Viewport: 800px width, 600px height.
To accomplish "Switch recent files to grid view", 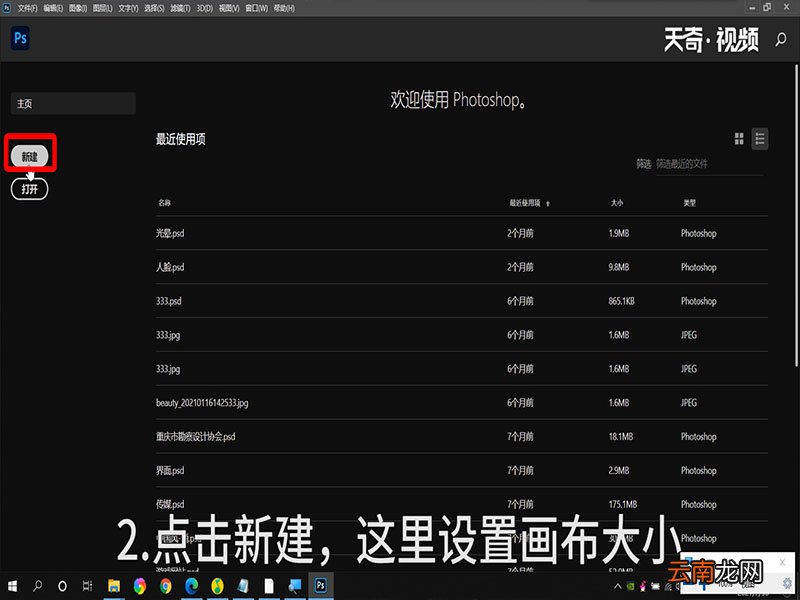I will tap(739, 139).
